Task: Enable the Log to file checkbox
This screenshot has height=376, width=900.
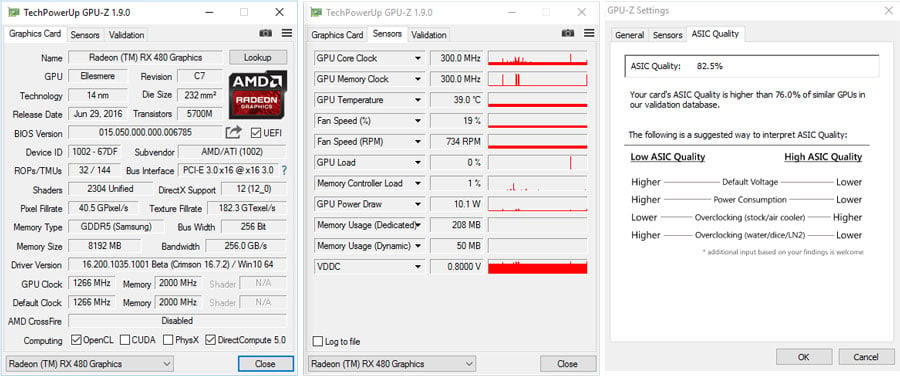Action: tap(317, 342)
